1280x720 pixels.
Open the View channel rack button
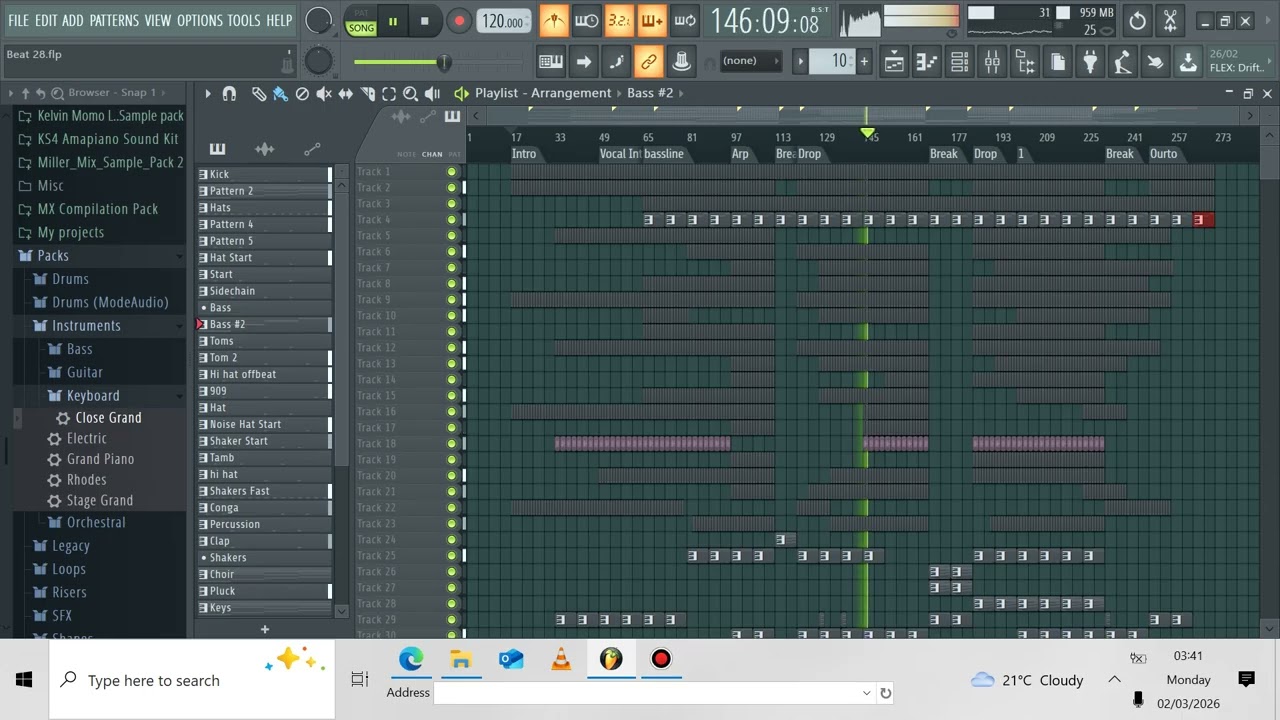tap(959, 62)
